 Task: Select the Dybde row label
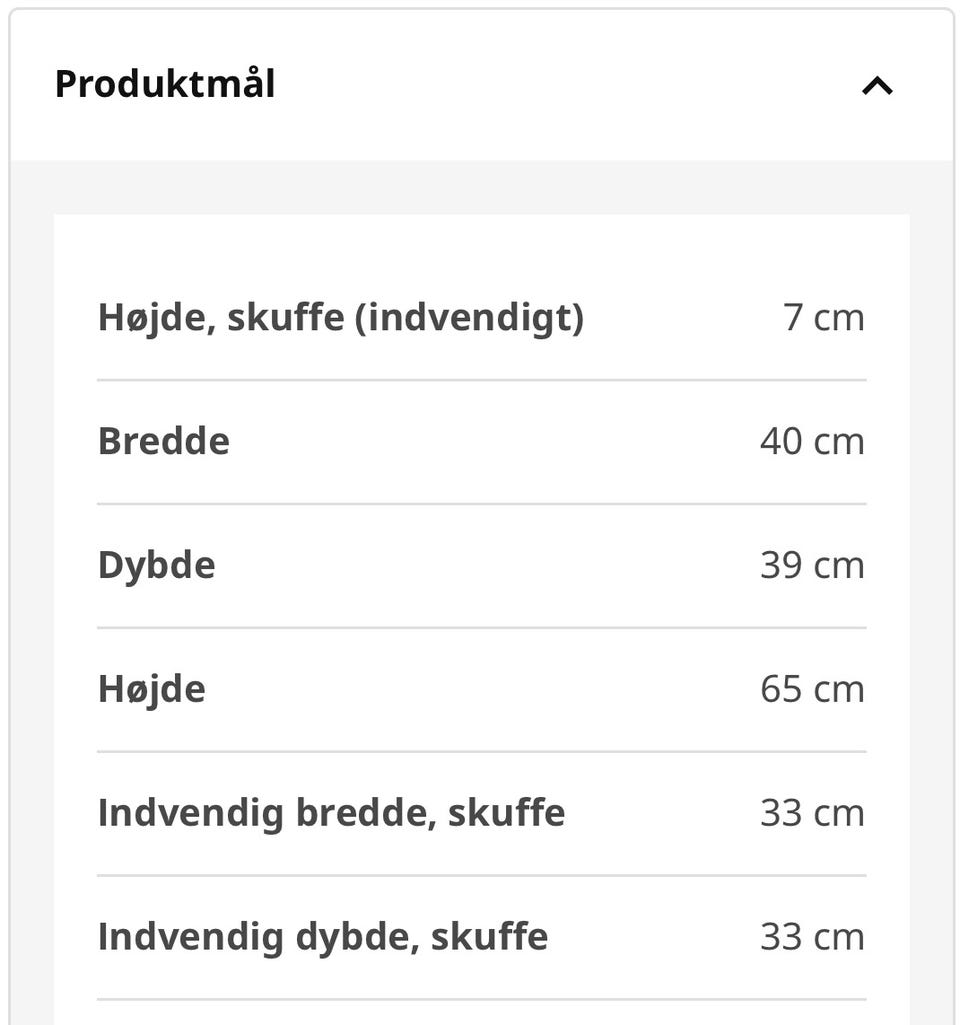(156, 565)
